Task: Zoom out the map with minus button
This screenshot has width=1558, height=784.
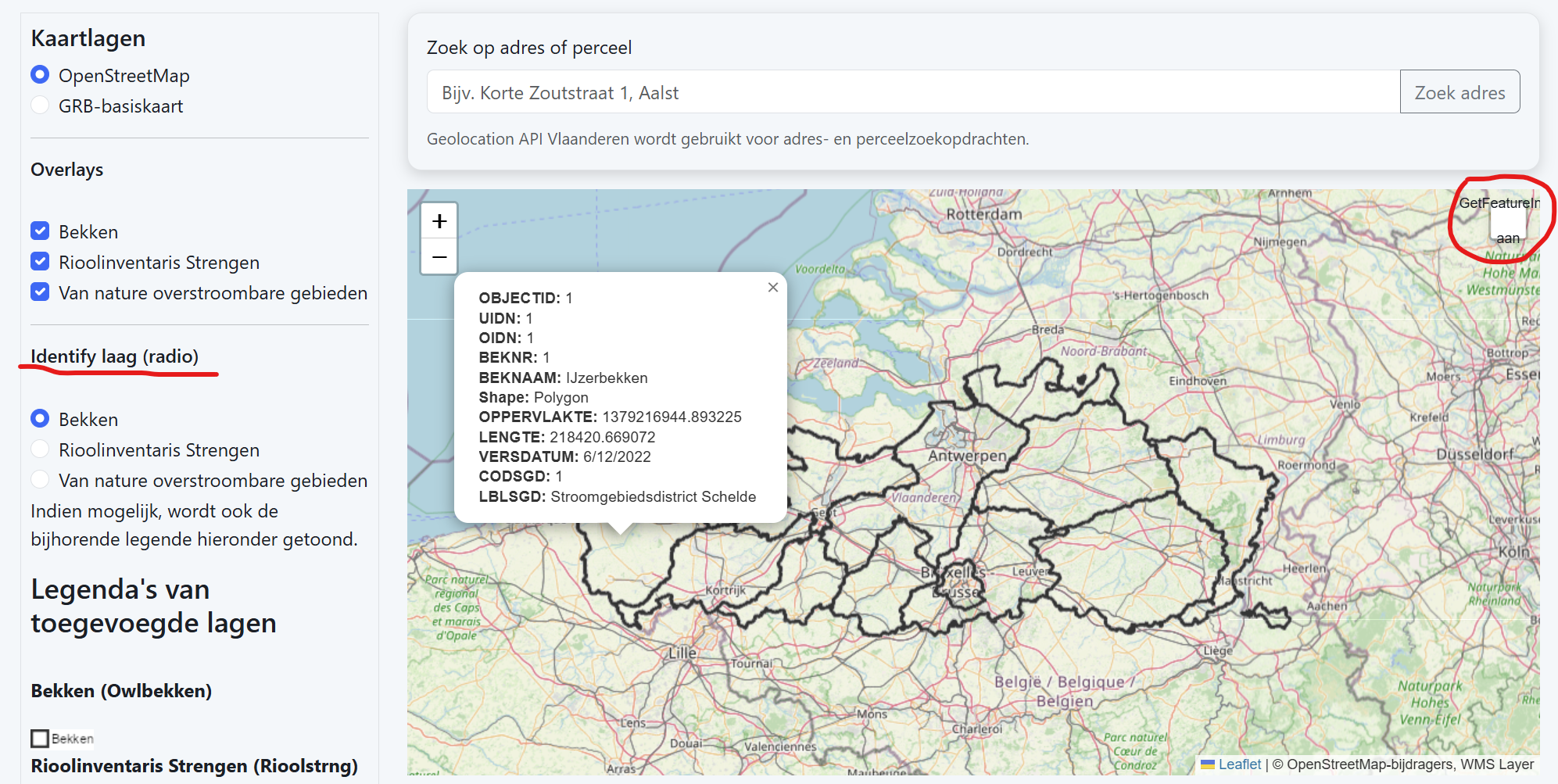Action: (x=439, y=257)
